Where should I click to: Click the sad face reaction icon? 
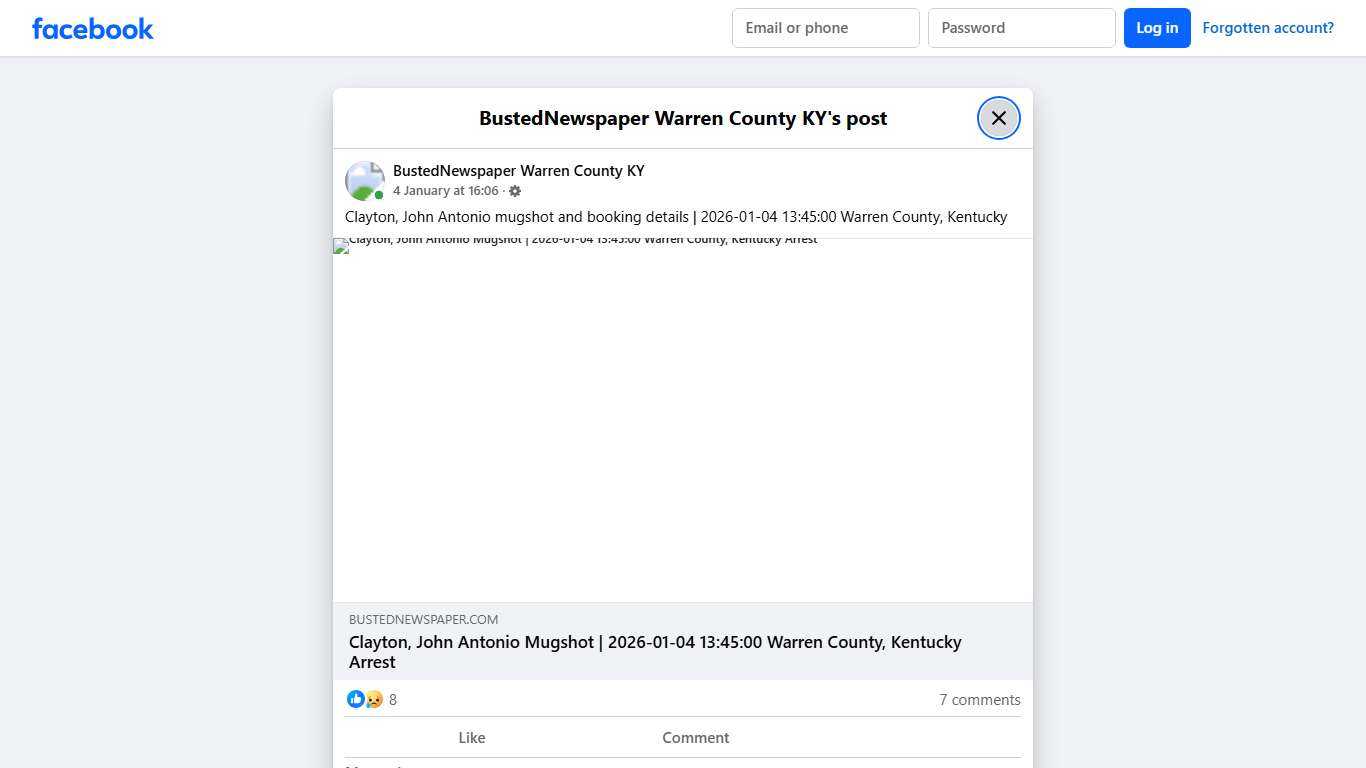click(x=373, y=699)
